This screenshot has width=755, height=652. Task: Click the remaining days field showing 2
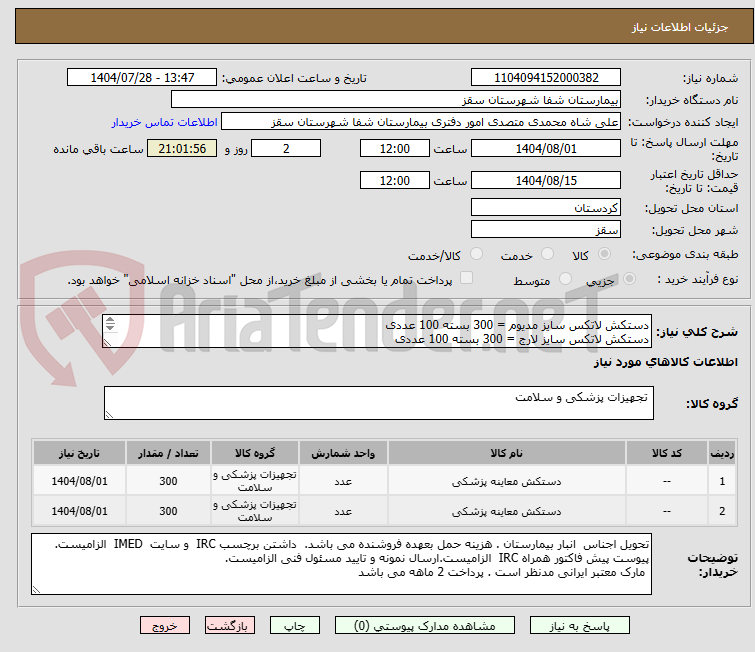click(286, 149)
